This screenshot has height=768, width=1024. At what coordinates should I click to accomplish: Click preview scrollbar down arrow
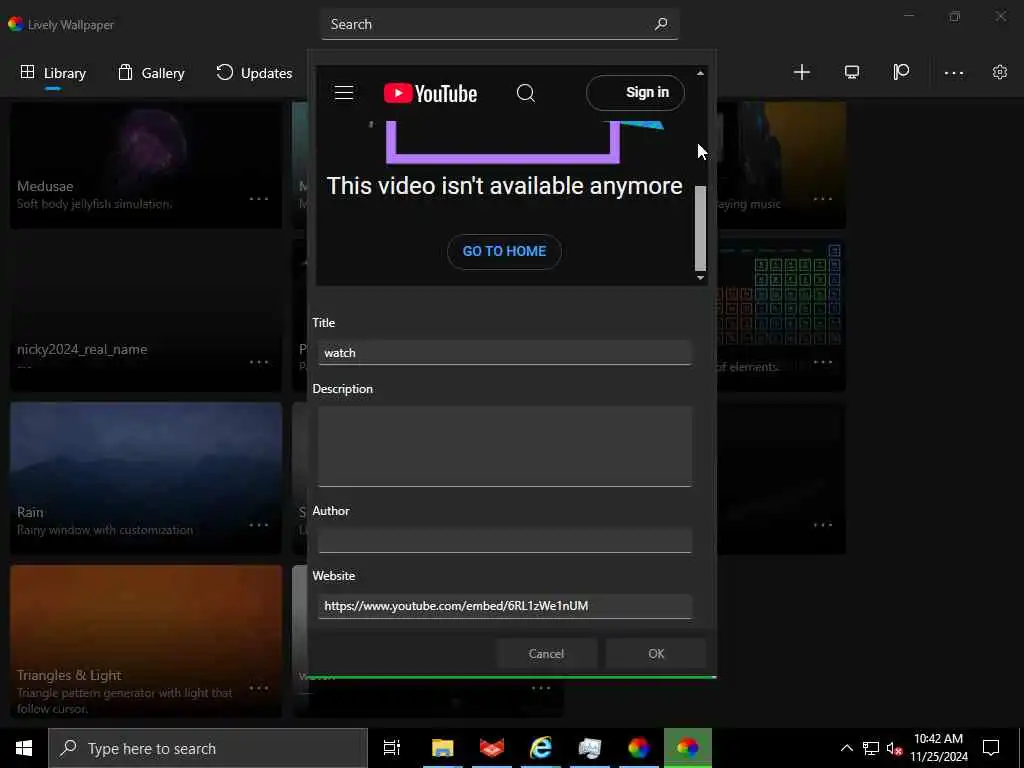700,278
